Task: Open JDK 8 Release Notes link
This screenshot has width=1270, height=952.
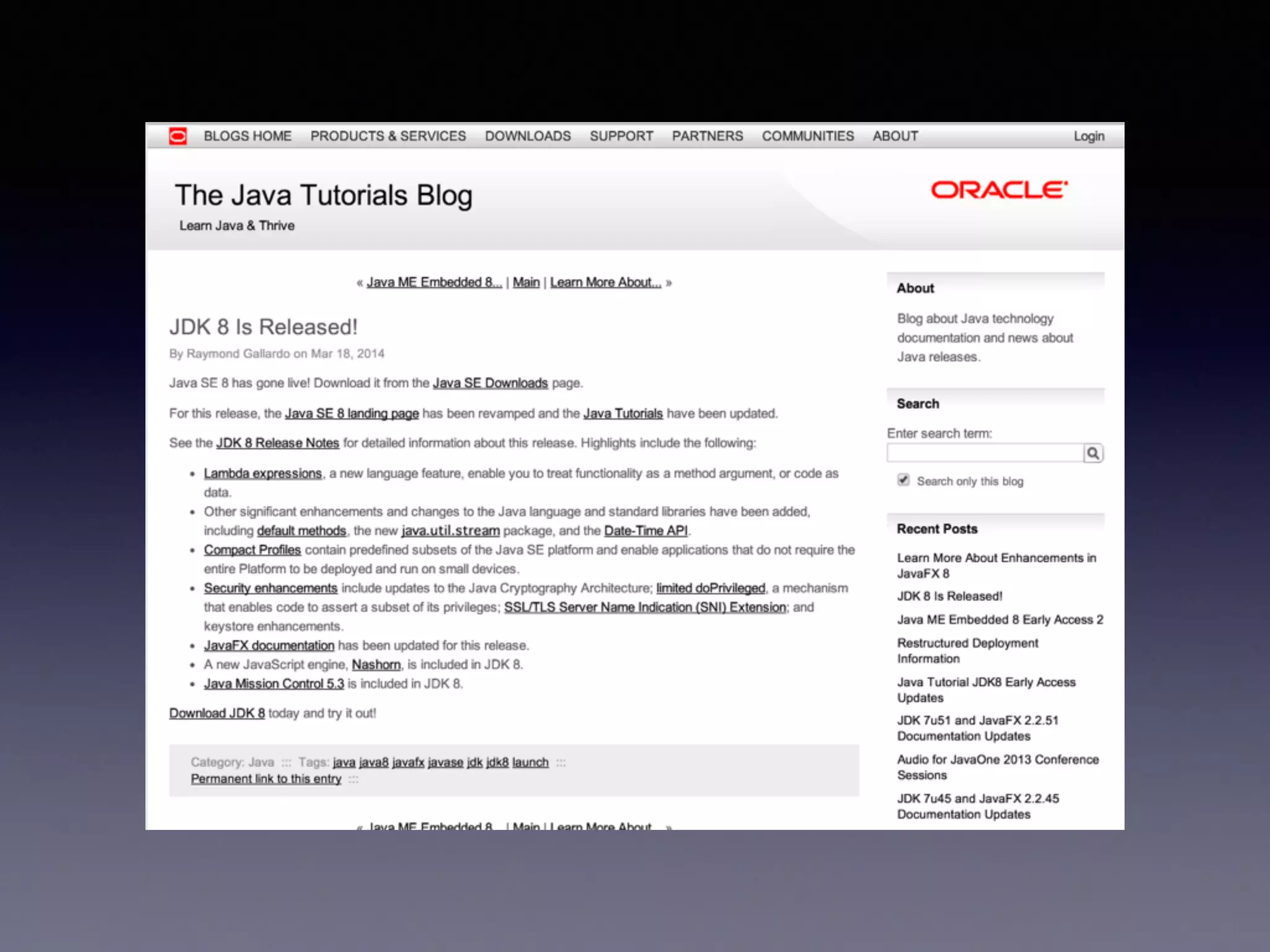Action: click(x=278, y=443)
